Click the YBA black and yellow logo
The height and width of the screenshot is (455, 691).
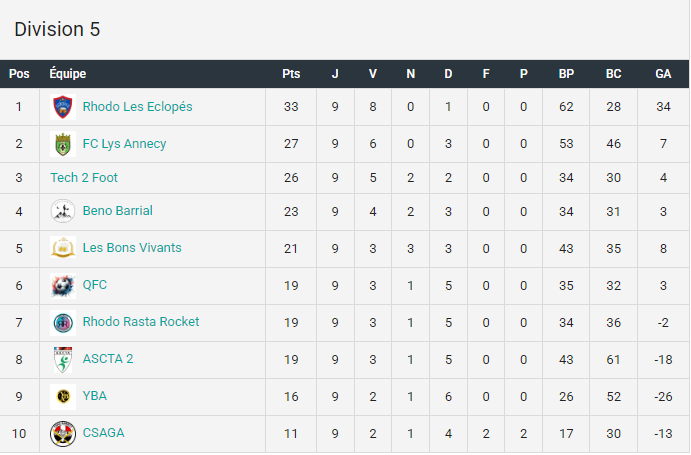[x=63, y=396]
